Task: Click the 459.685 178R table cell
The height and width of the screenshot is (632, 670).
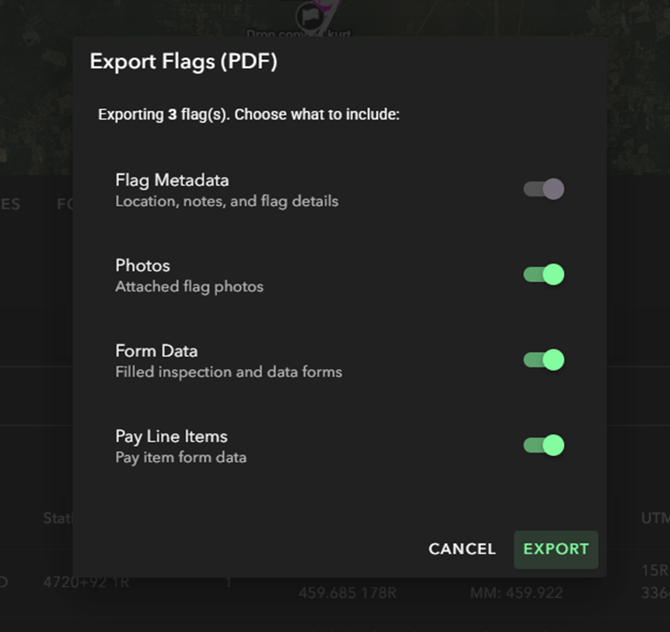Action: click(x=347, y=593)
